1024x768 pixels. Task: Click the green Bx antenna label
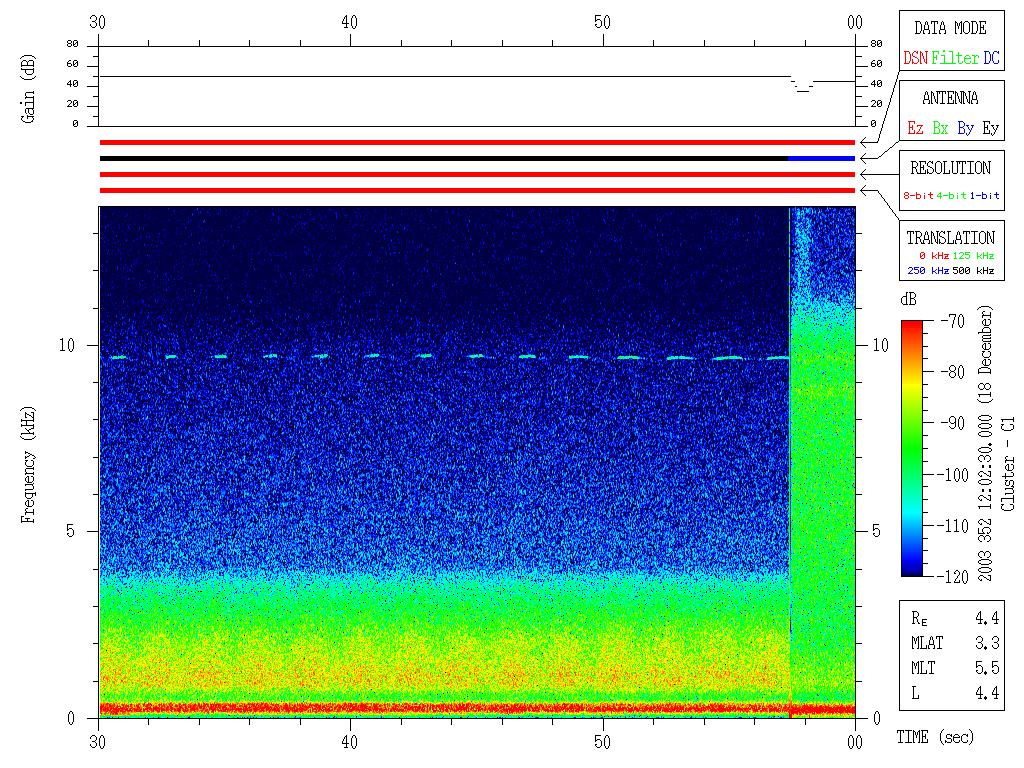pyautogui.click(x=940, y=128)
